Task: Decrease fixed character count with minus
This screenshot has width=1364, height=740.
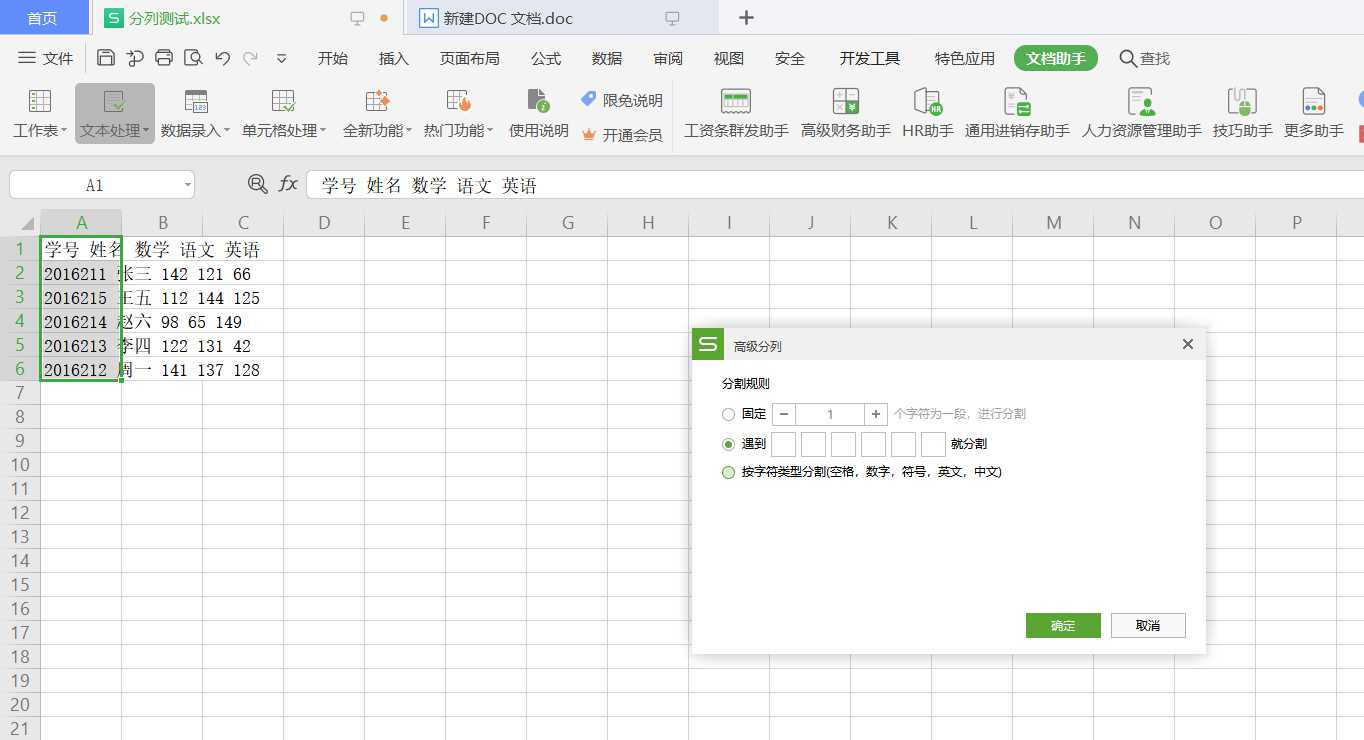Action: pos(784,414)
